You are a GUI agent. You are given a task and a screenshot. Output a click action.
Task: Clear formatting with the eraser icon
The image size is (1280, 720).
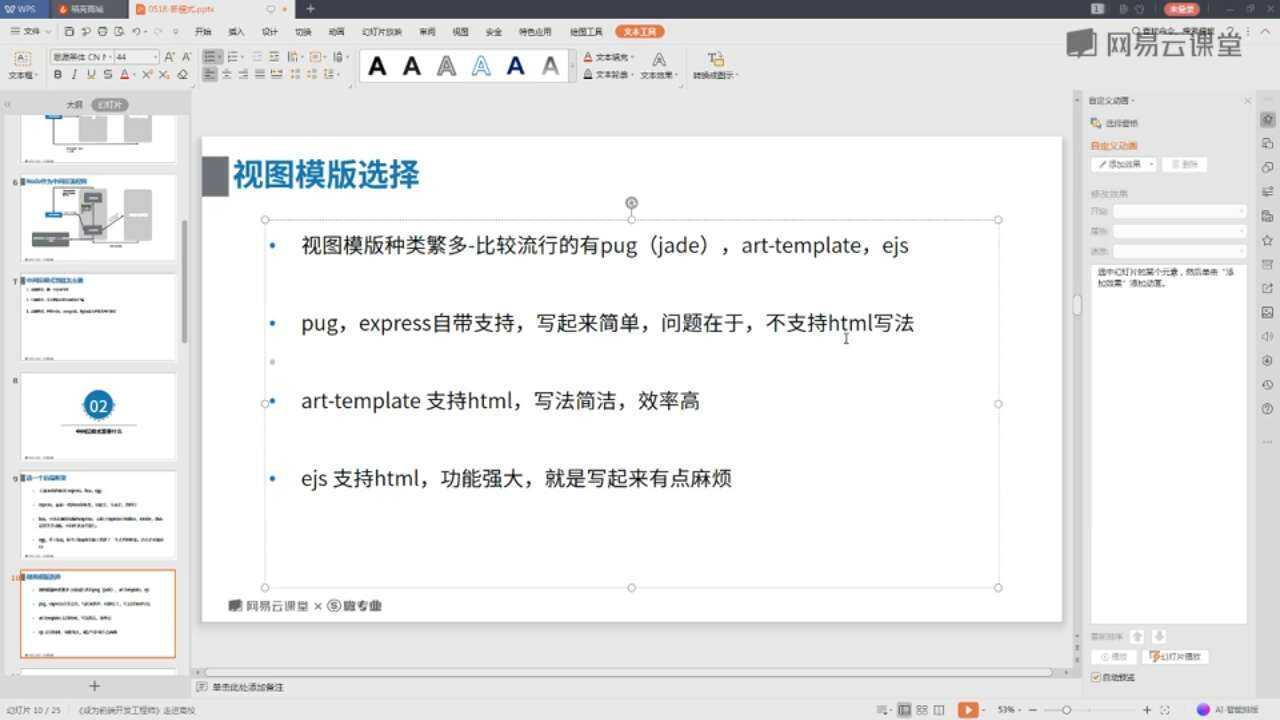182,75
